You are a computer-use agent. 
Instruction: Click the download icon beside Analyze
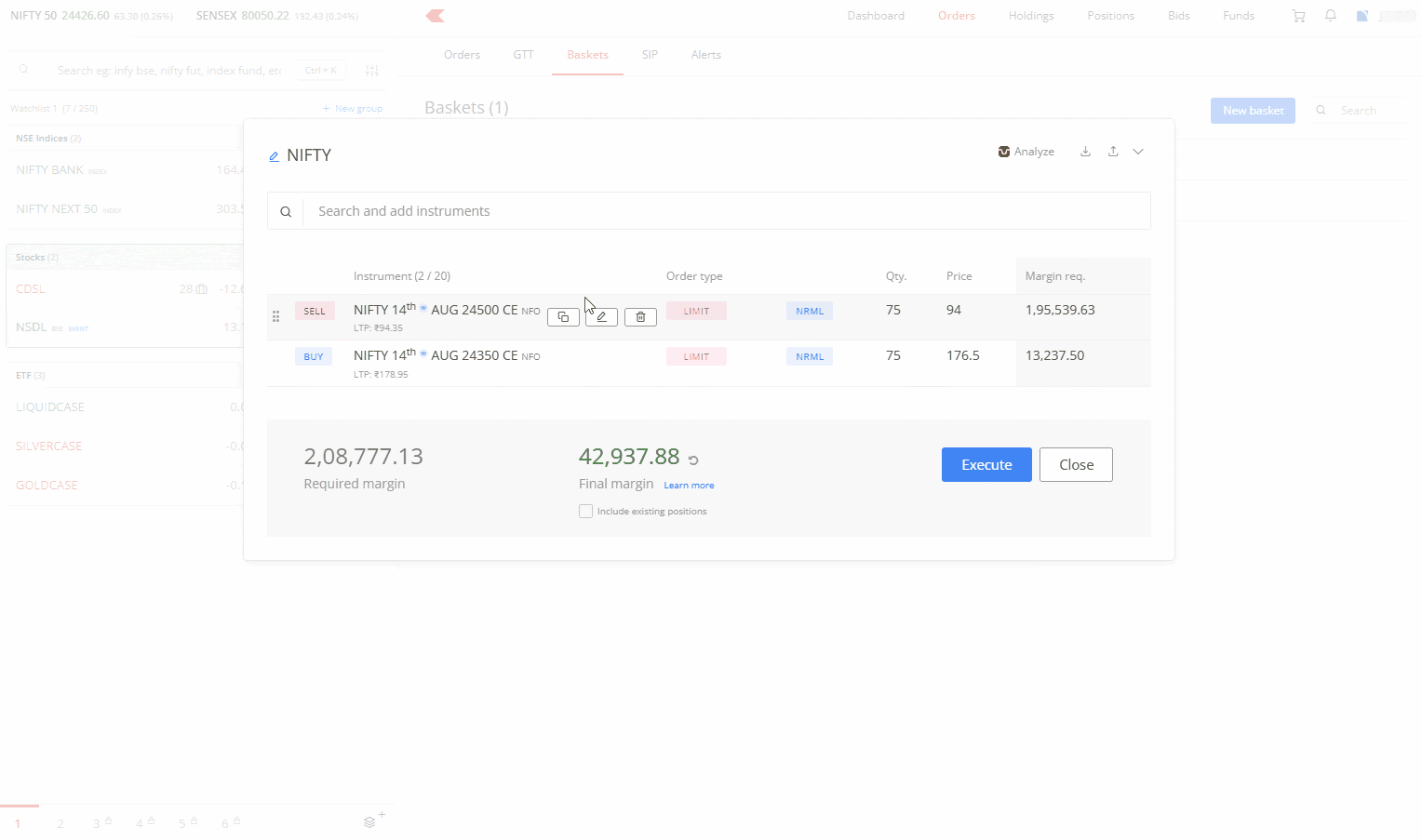[x=1085, y=152]
